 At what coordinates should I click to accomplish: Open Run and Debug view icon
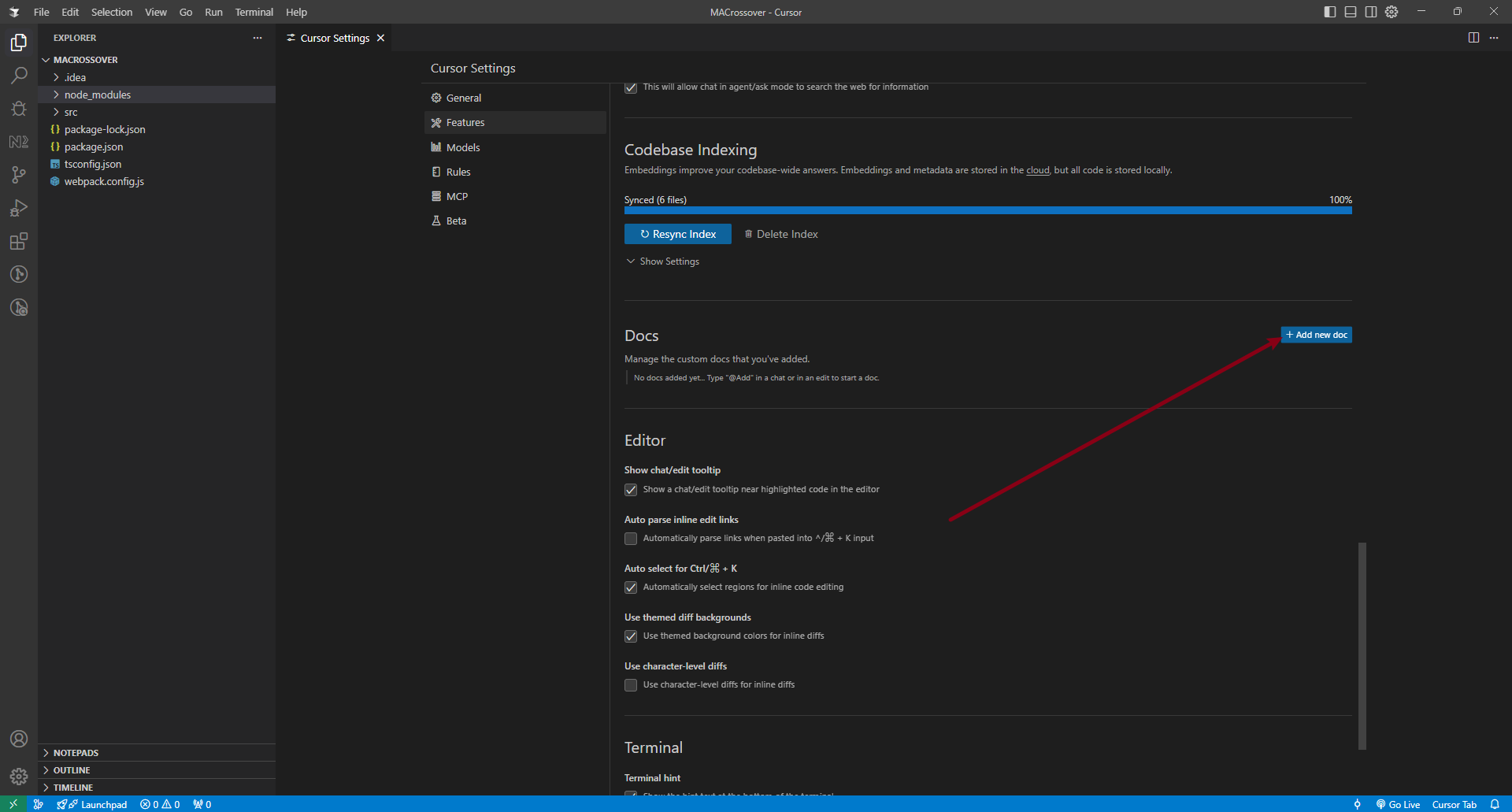tap(19, 208)
